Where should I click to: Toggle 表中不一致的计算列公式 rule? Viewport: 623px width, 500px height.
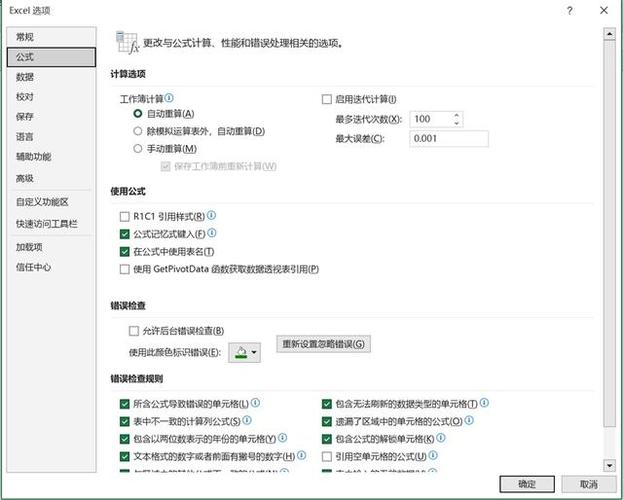click(x=124, y=421)
